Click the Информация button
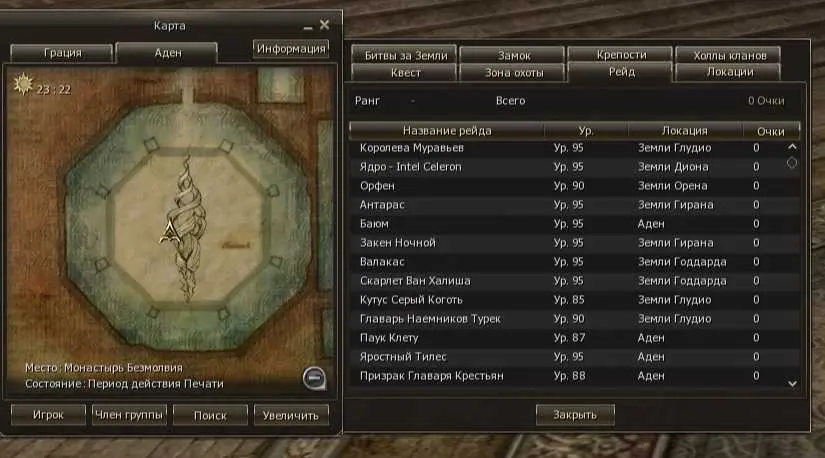This screenshot has width=825, height=458. click(x=291, y=48)
